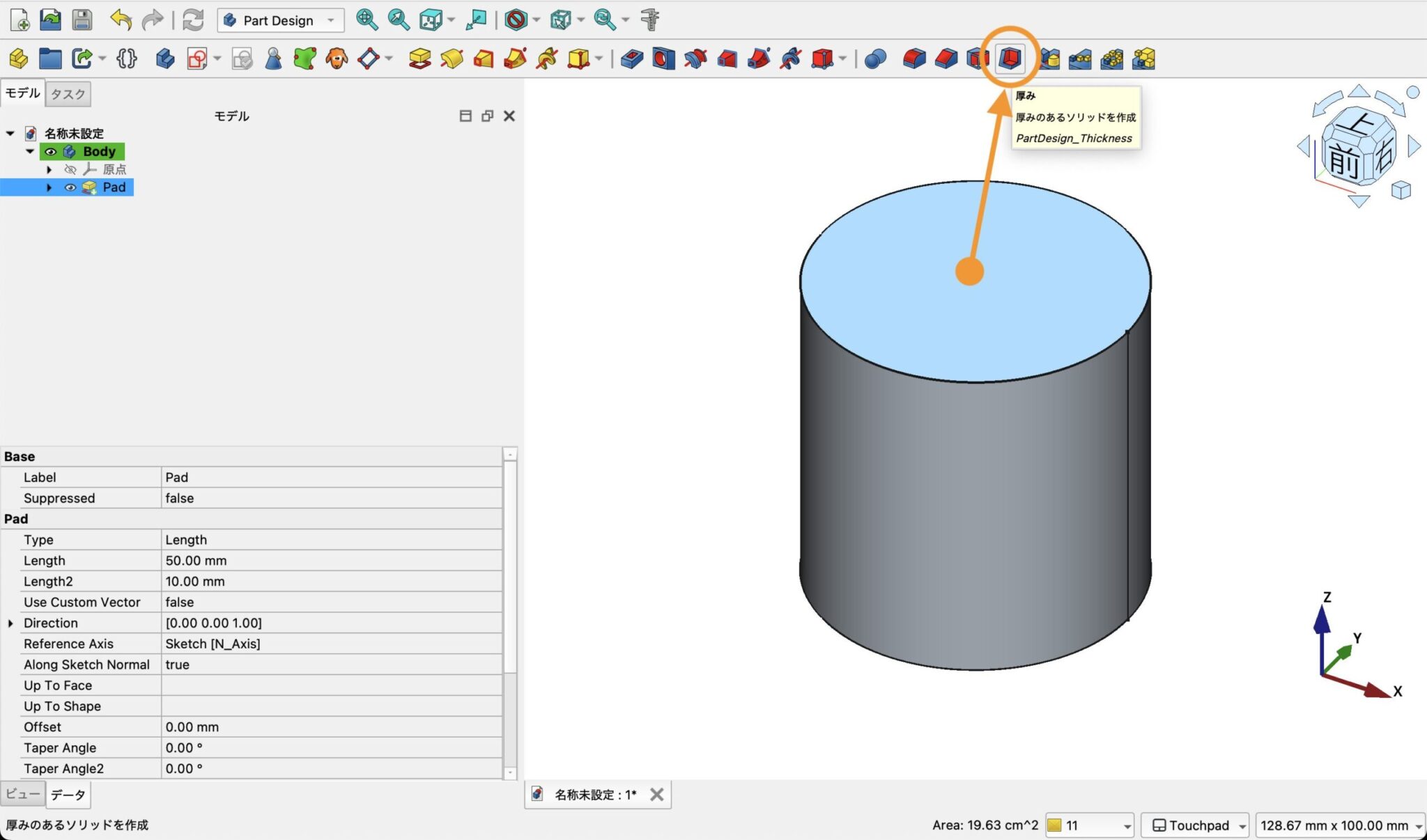Select the Fillet tool
The image size is (1427, 840).
[913, 59]
